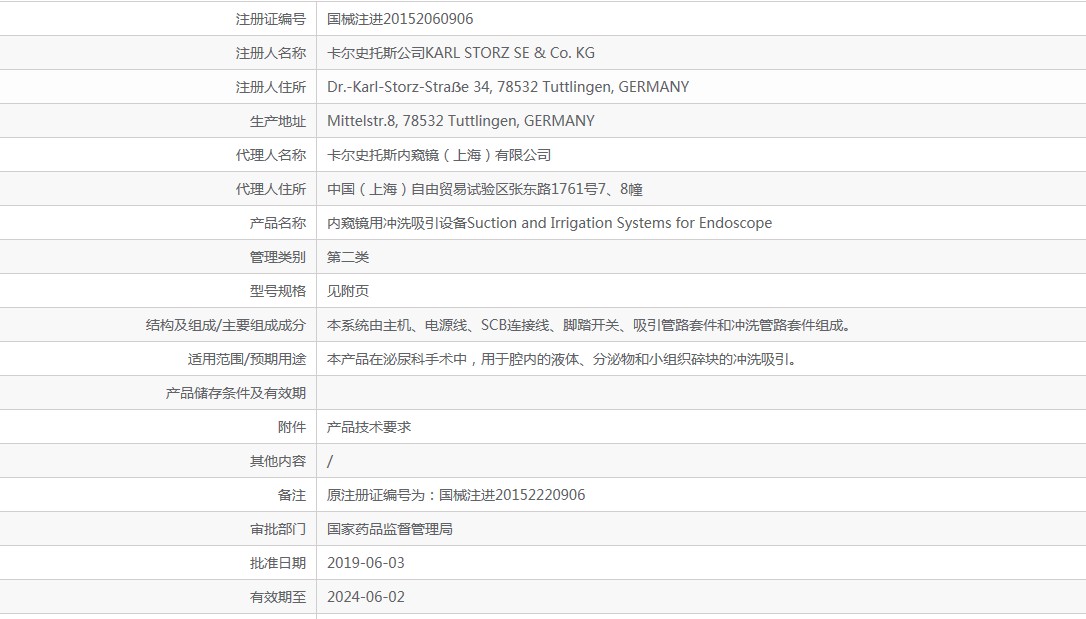Click the 产品技术要求 attachment value
The image size is (1086, 619).
pyautogui.click(x=369, y=426)
